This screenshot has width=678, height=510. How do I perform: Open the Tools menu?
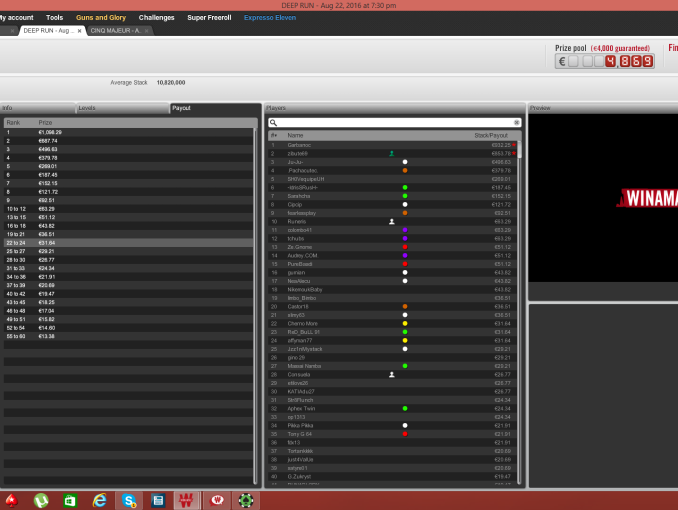pyautogui.click(x=54, y=17)
